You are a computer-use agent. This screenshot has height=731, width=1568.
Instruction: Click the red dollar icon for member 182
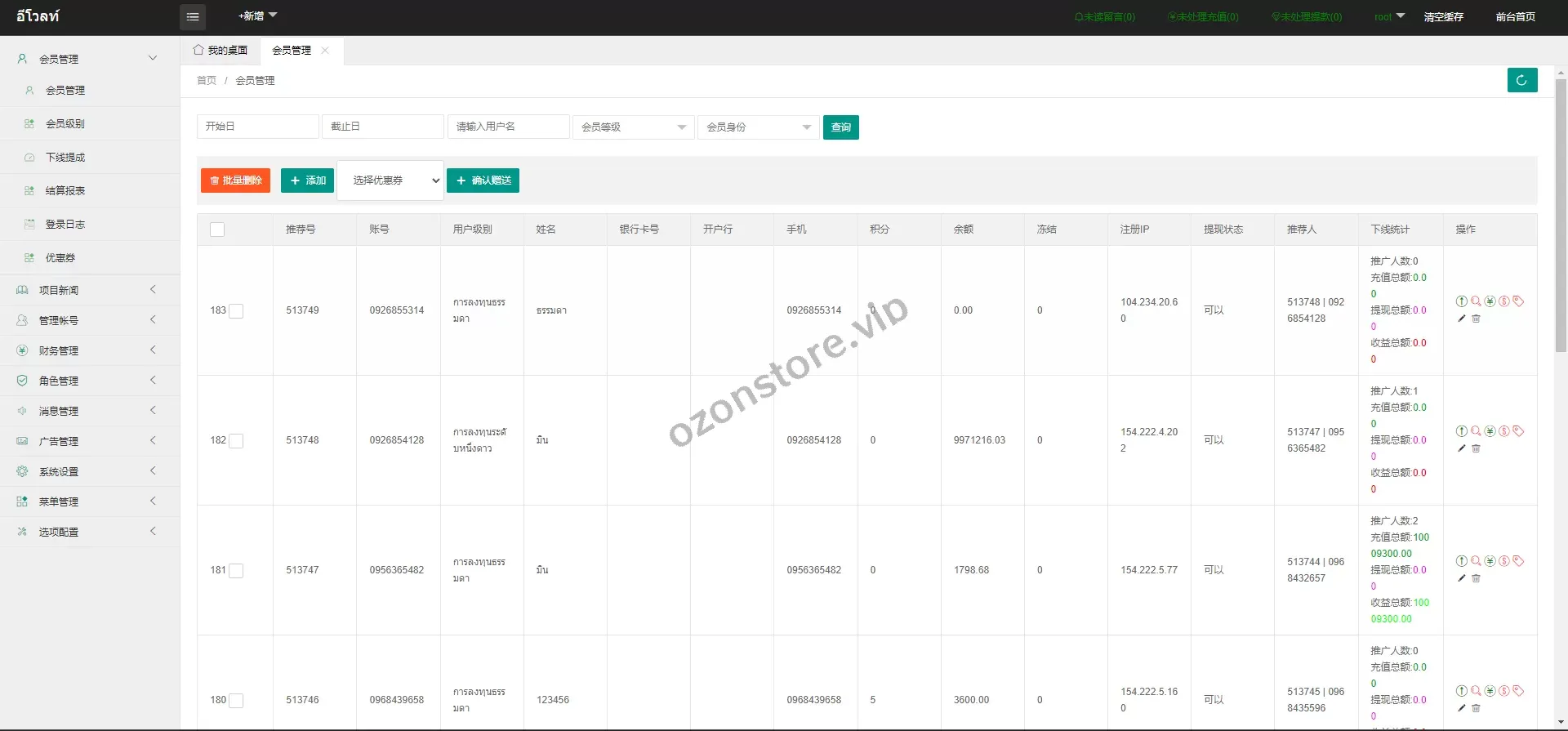[1503, 431]
